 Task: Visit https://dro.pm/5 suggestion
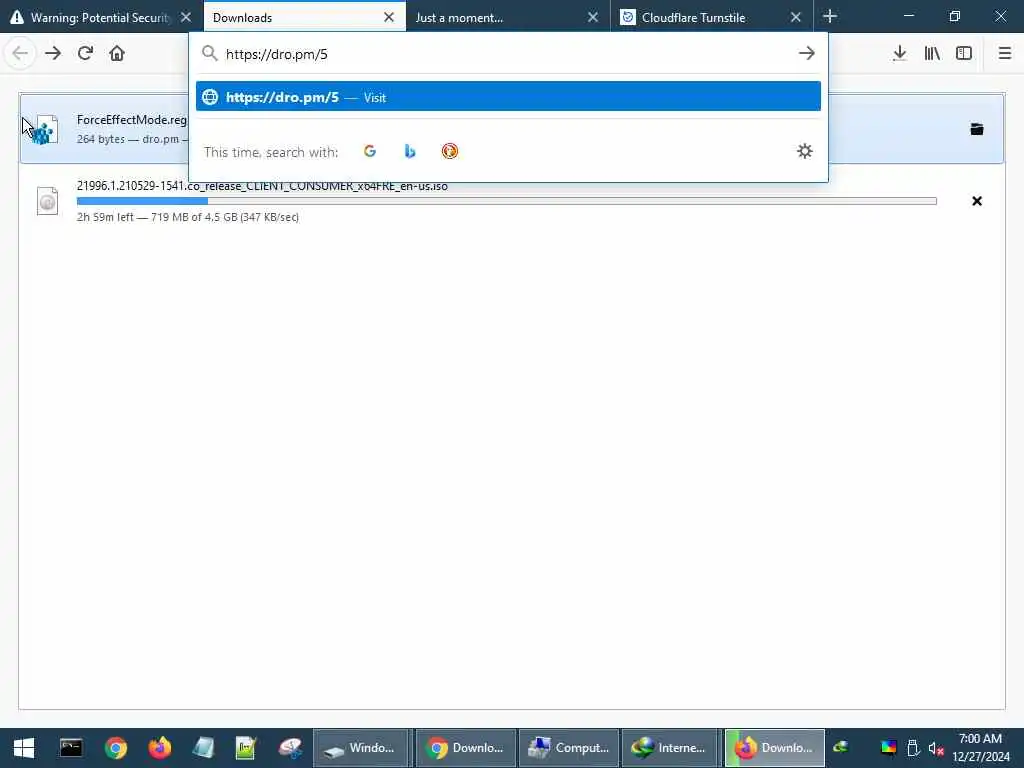click(x=508, y=97)
